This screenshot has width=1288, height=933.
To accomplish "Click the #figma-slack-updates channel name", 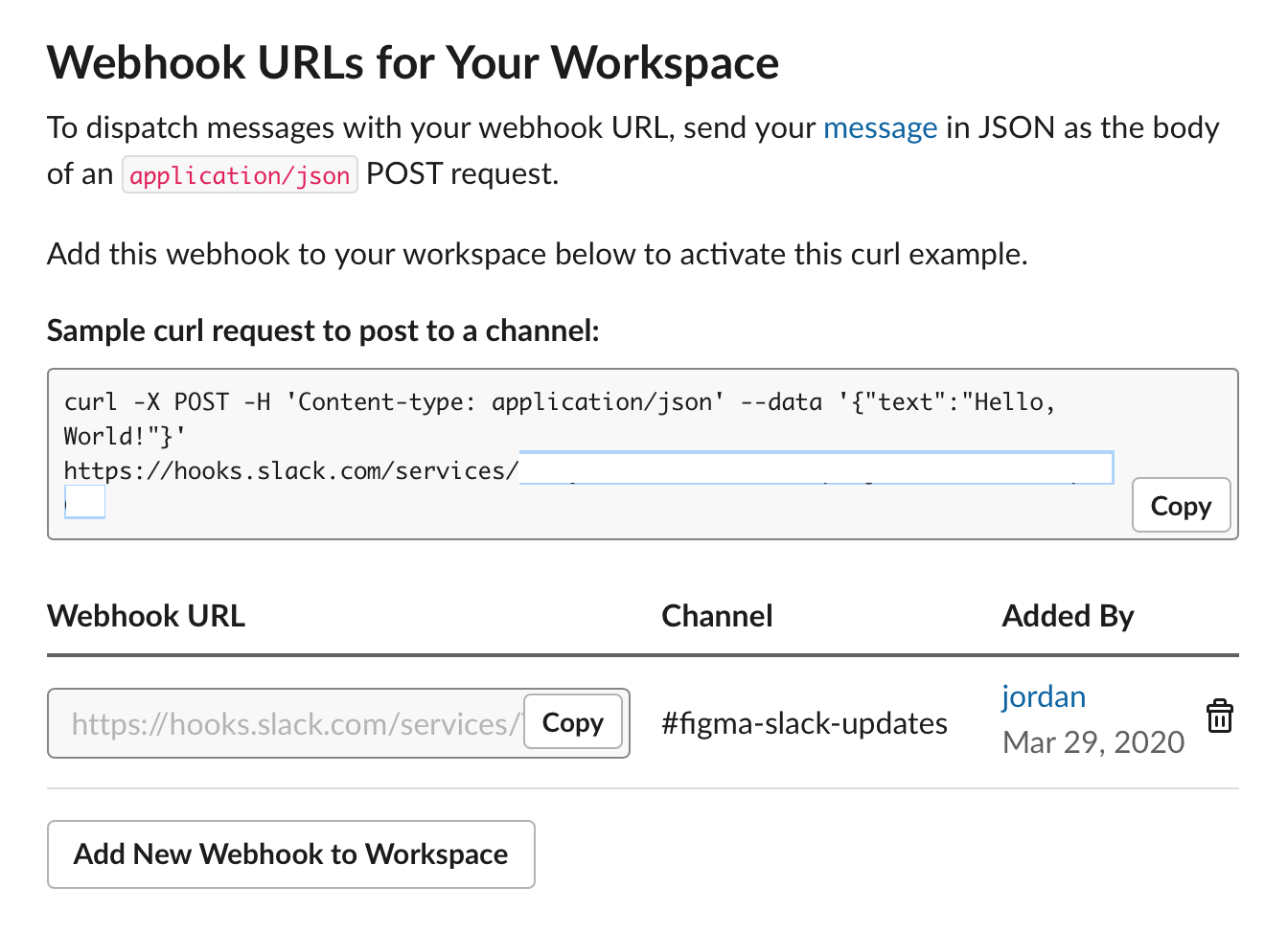I will 804,723.
